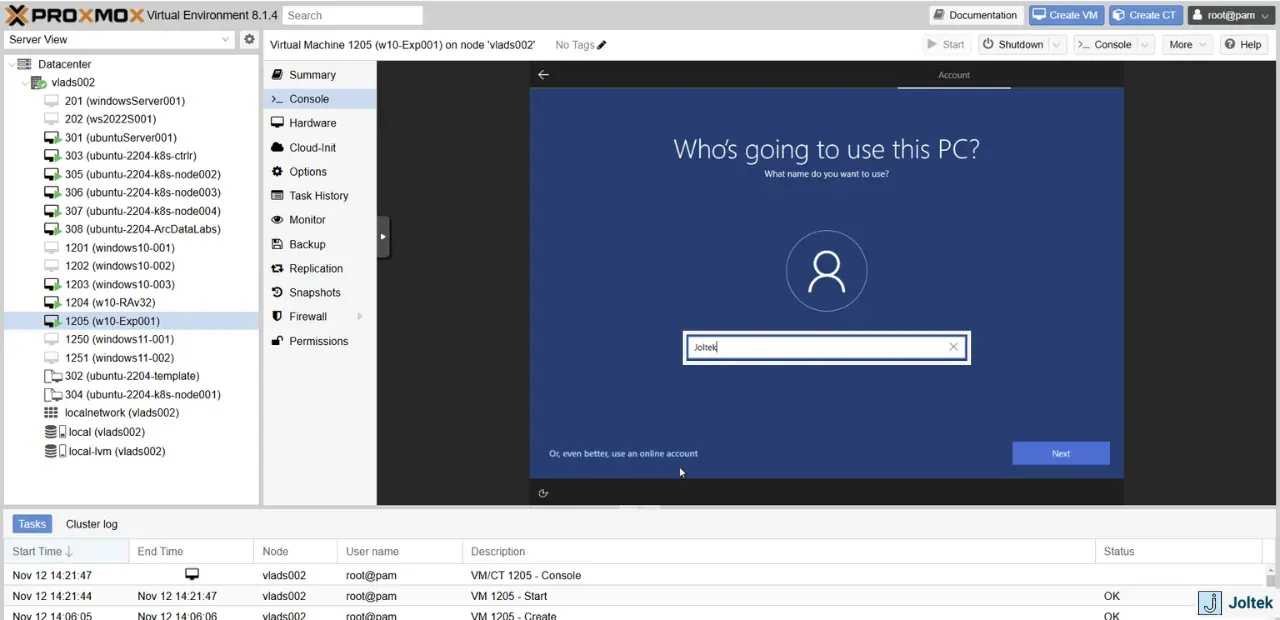This screenshot has width=1280, height=620.
Task: Click the Windows setup back arrow
Action: pos(543,75)
